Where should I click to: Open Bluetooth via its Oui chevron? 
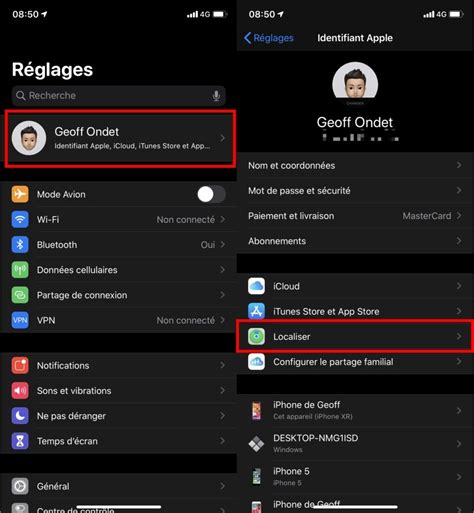click(x=222, y=245)
